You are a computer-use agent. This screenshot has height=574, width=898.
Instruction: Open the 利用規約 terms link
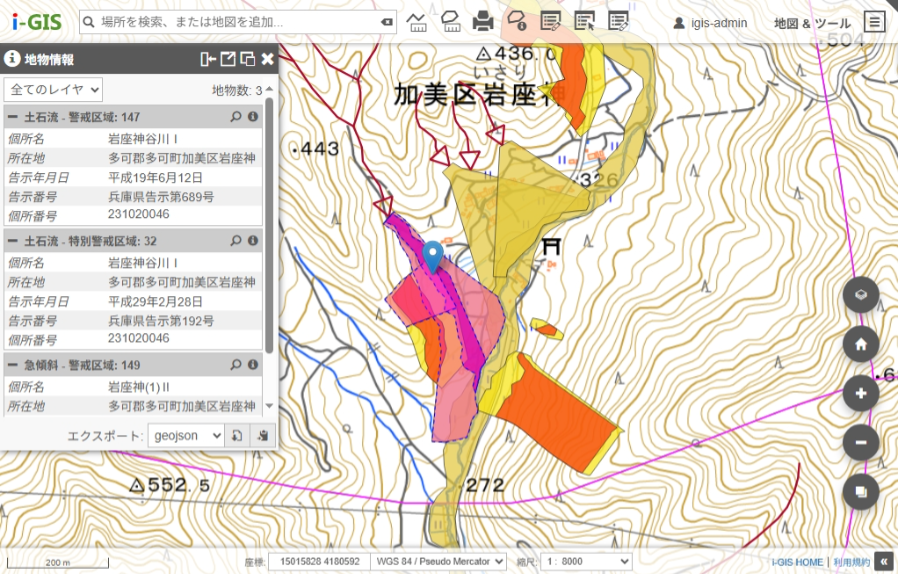[x=851, y=562]
